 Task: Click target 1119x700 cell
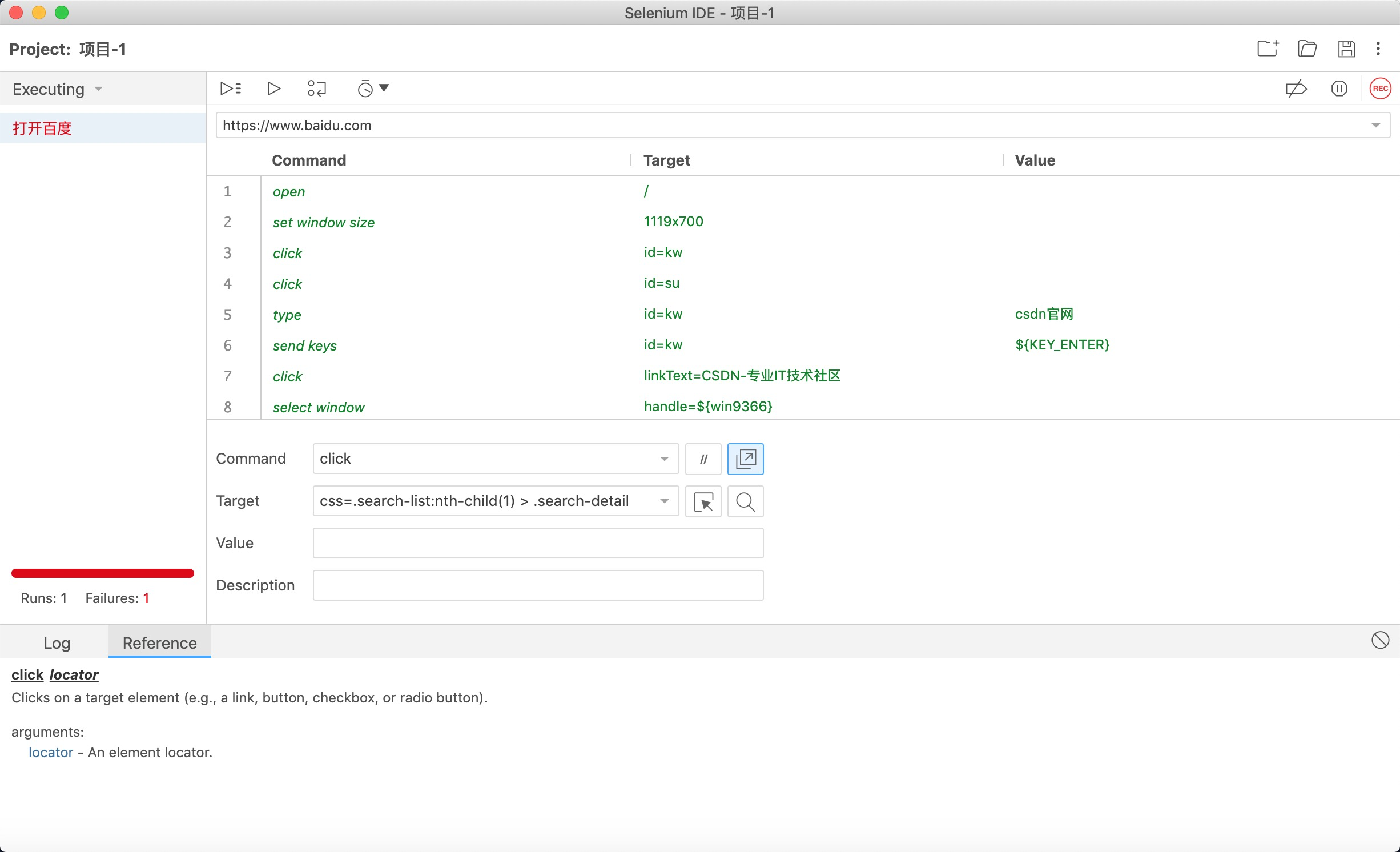[674, 222]
